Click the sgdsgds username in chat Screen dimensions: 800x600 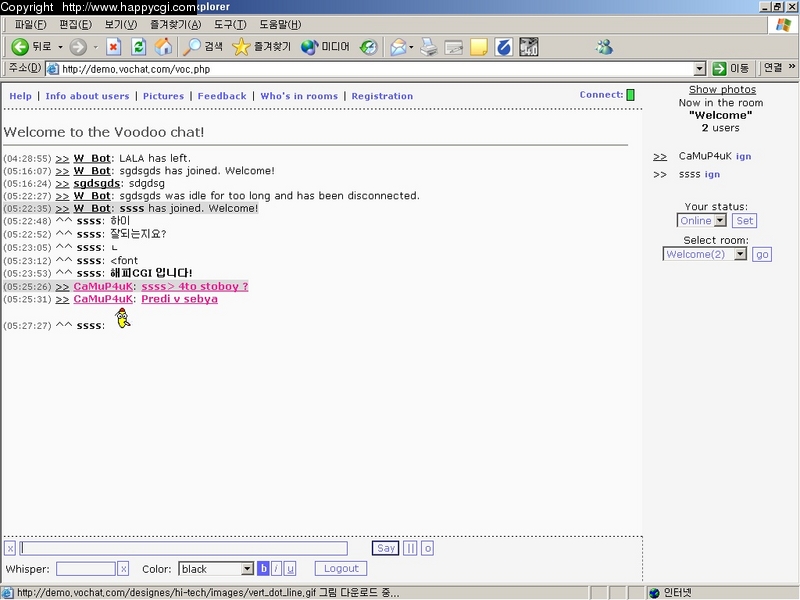tap(97, 183)
